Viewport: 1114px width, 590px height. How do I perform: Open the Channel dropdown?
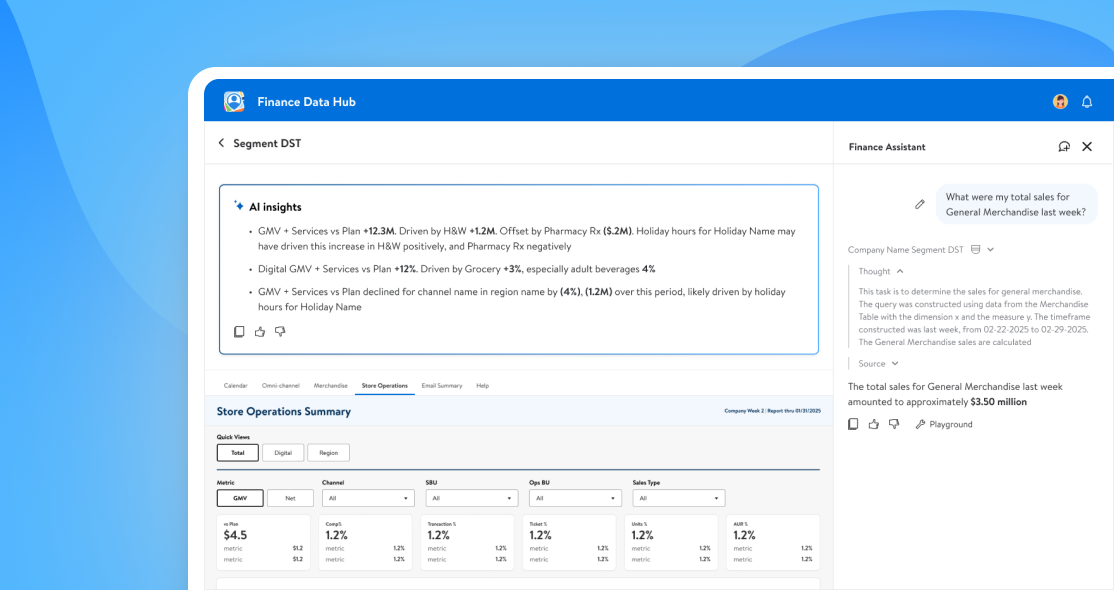pyautogui.click(x=367, y=498)
